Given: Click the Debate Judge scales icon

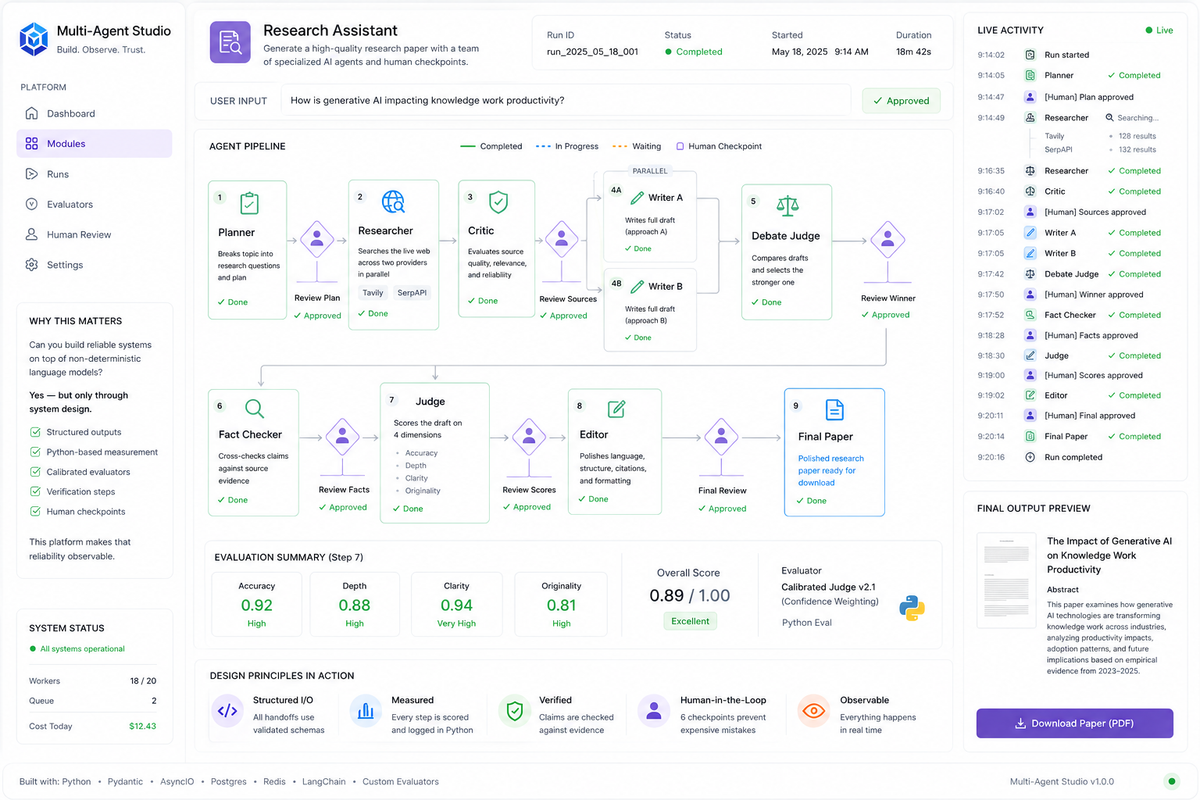Looking at the screenshot, I should tap(788, 205).
